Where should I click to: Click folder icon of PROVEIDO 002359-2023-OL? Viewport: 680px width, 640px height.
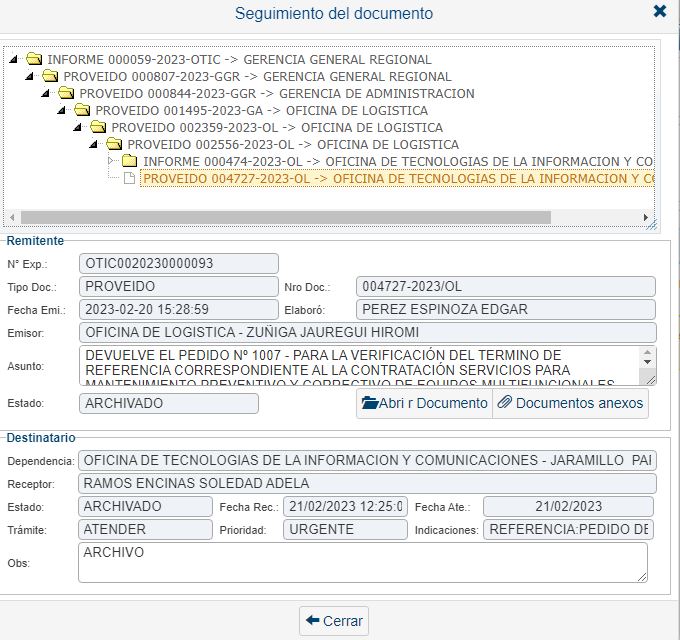pos(98,127)
